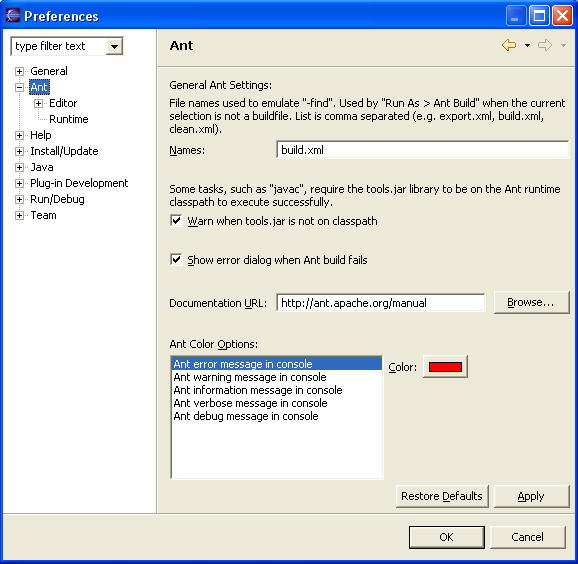Select Runtime under Ant

point(69,119)
